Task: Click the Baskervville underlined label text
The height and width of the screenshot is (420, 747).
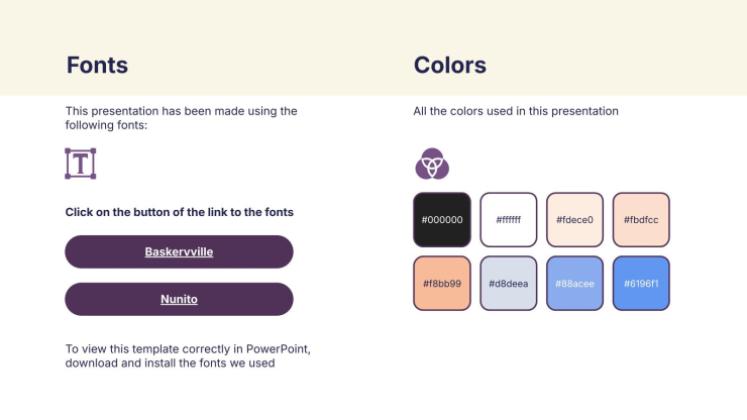Action: pos(179,252)
